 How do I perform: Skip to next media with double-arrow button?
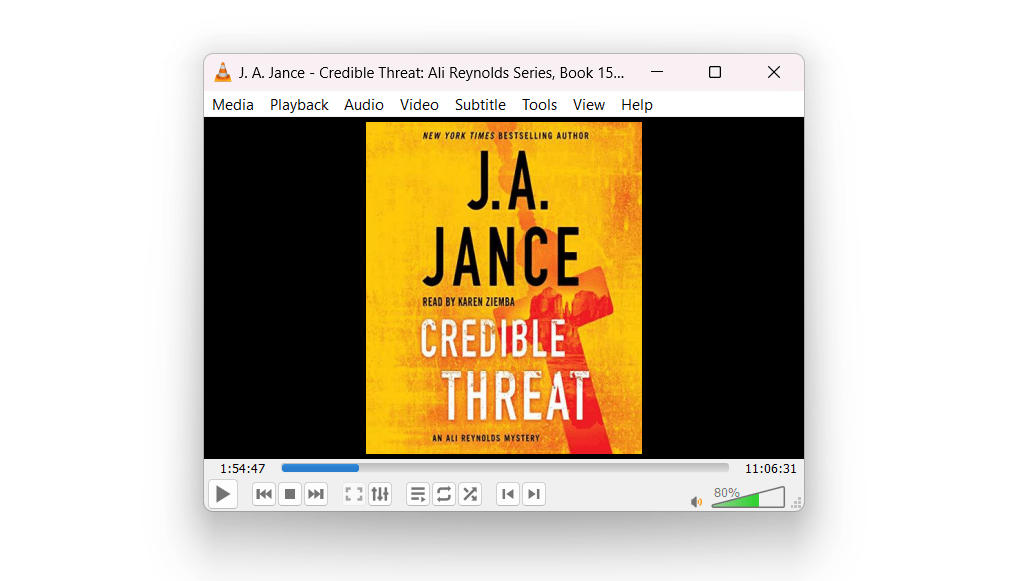tap(316, 494)
